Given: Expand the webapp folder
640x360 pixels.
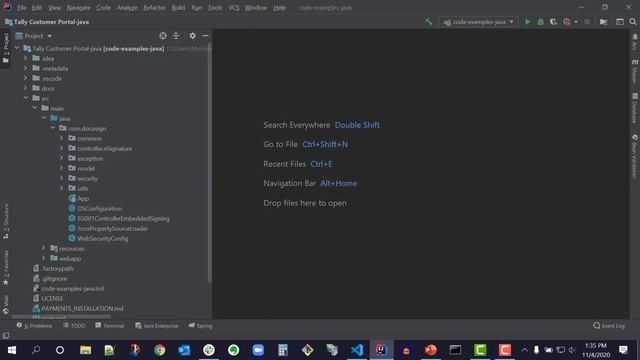Looking at the screenshot, I should 44,258.
